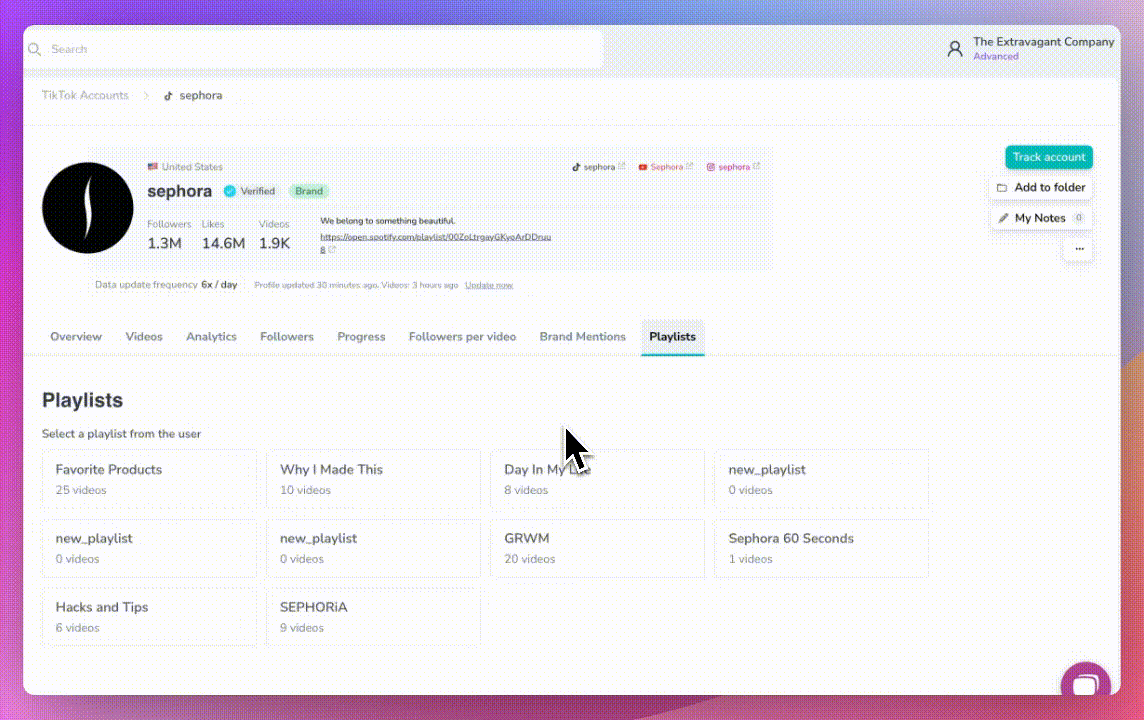Open the Analytics tab
The width and height of the screenshot is (1144, 720).
[211, 337]
